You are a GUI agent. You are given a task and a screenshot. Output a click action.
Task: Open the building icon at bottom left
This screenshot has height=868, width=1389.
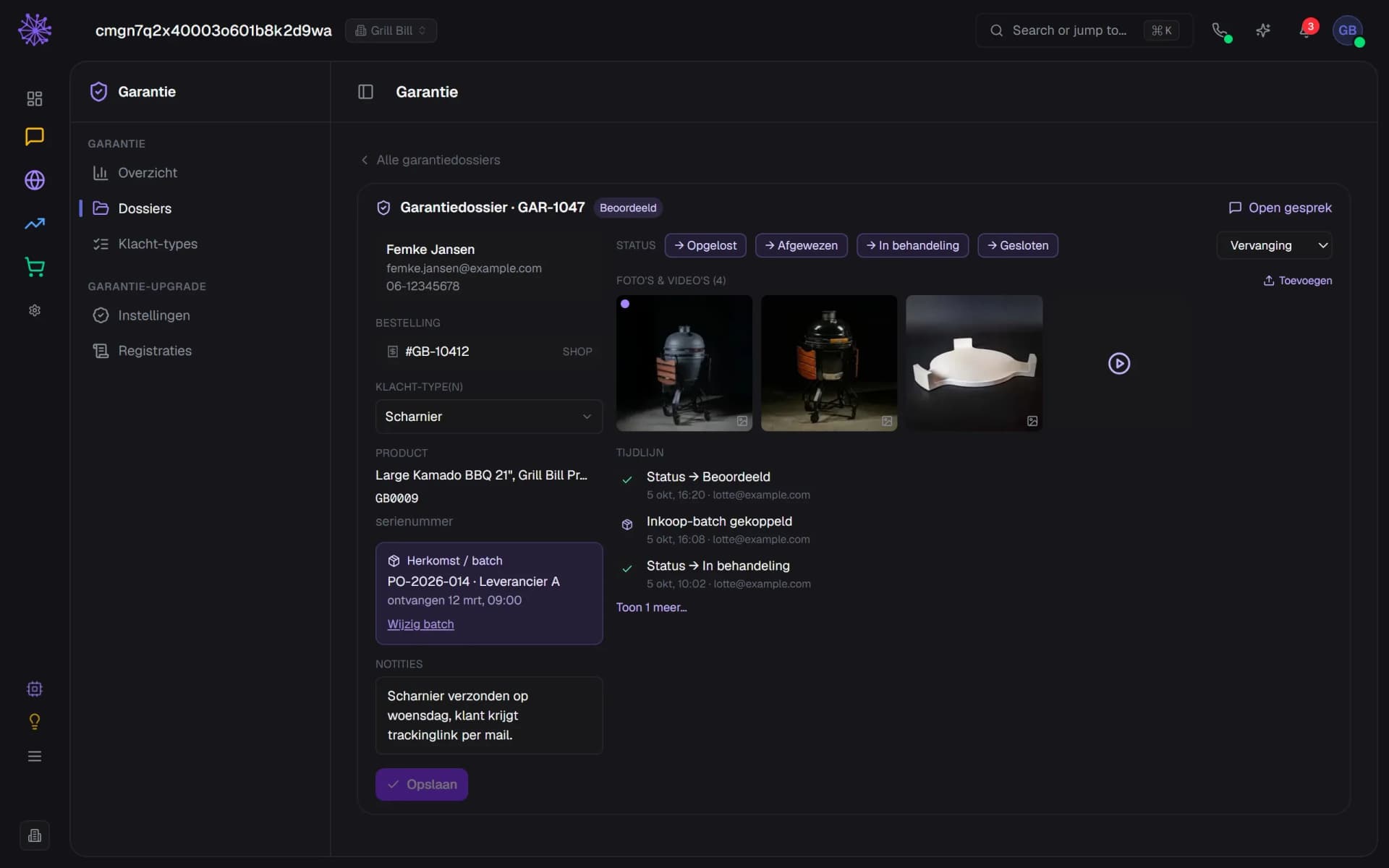[34, 835]
